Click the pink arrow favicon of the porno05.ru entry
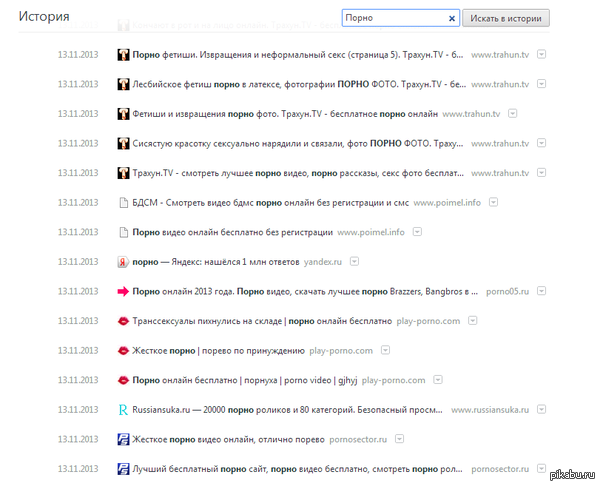The height and width of the screenshot is (486, 600). pyautogui.click(x=123, y=292)
